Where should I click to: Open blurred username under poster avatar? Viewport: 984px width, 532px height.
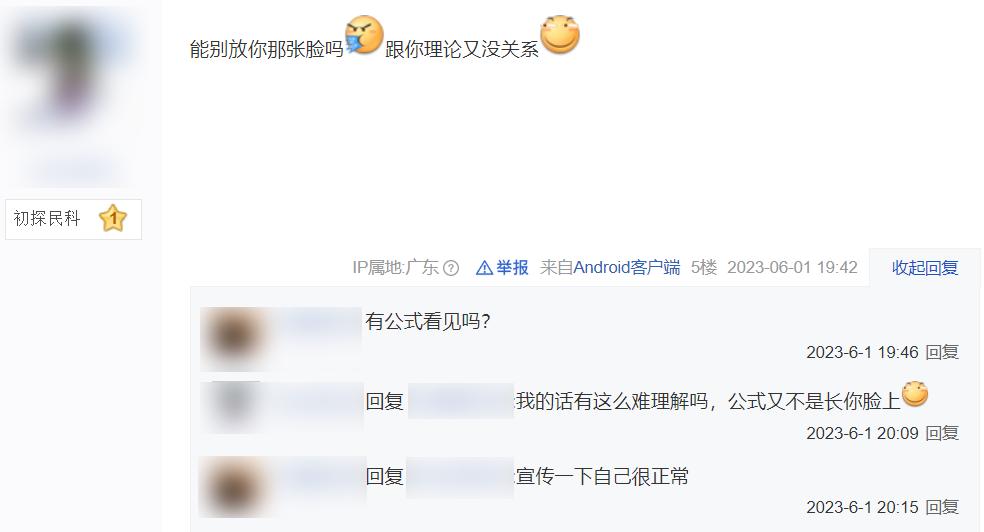(x=74, y=169)
